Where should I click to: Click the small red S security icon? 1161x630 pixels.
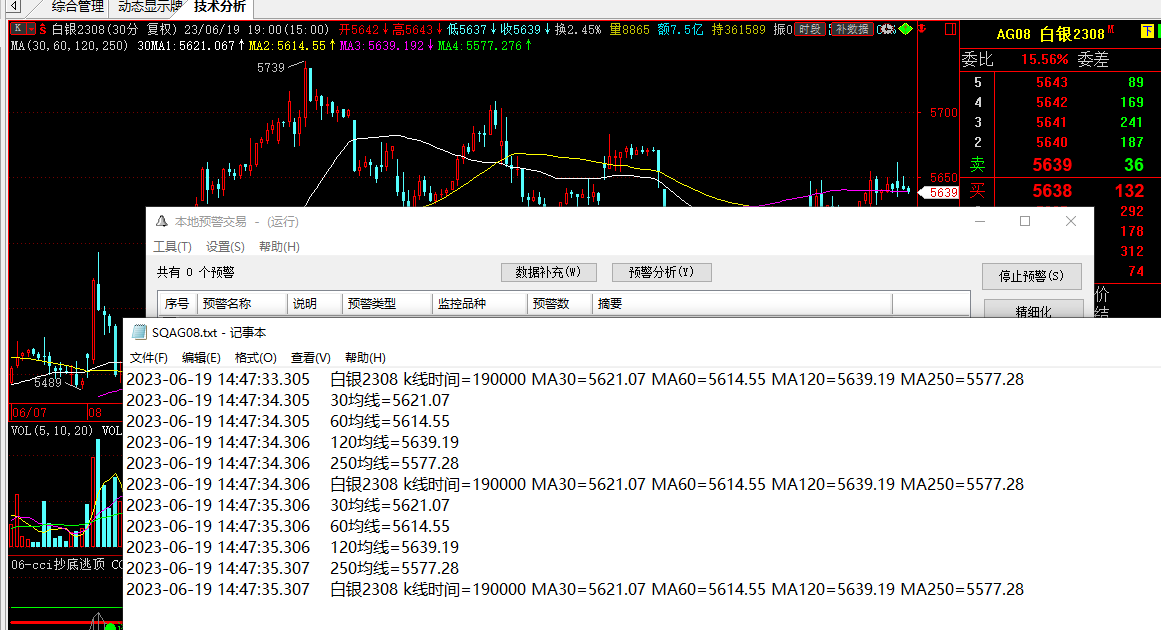tap(43, 29)
